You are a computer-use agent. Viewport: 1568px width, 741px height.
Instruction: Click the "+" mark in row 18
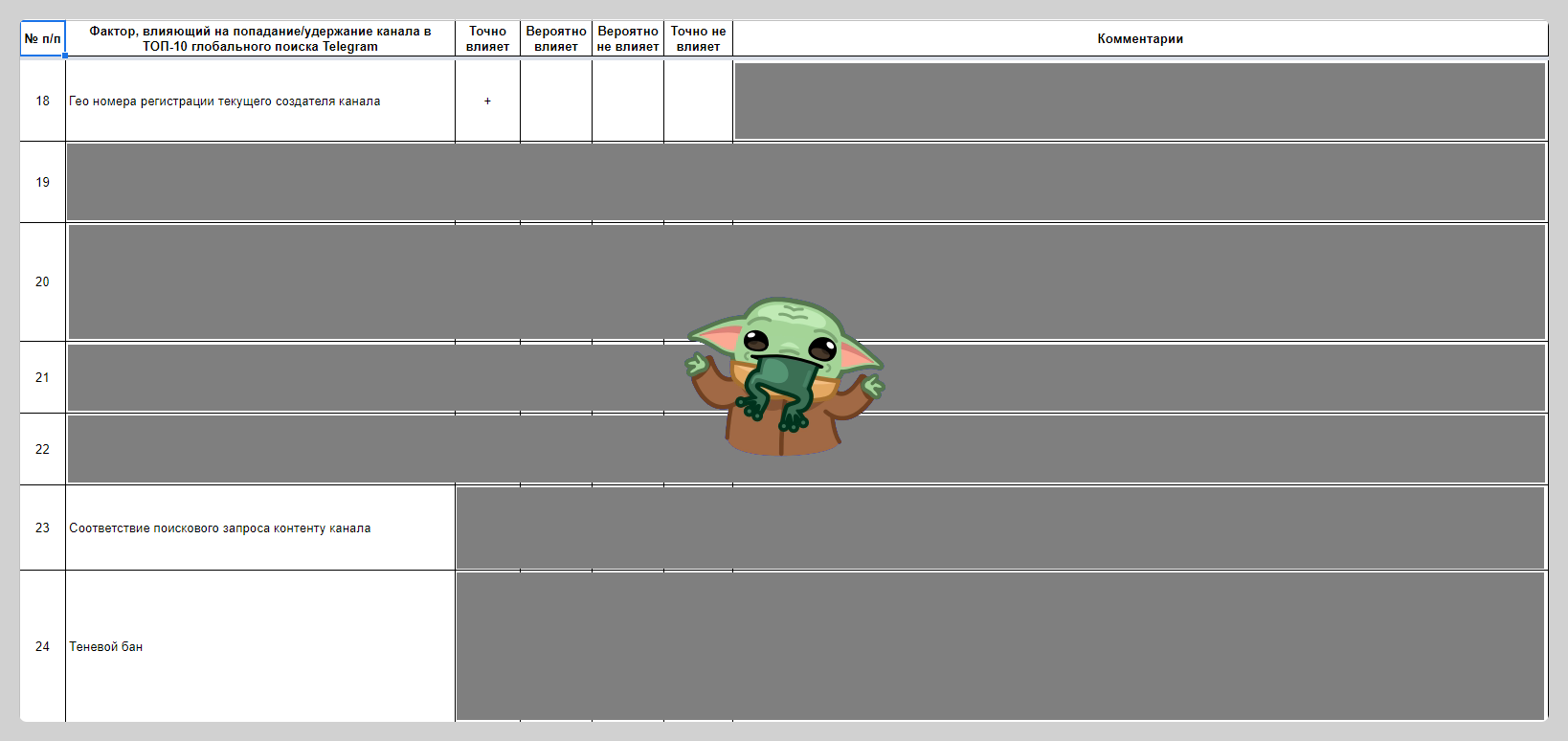click(487, 101)
